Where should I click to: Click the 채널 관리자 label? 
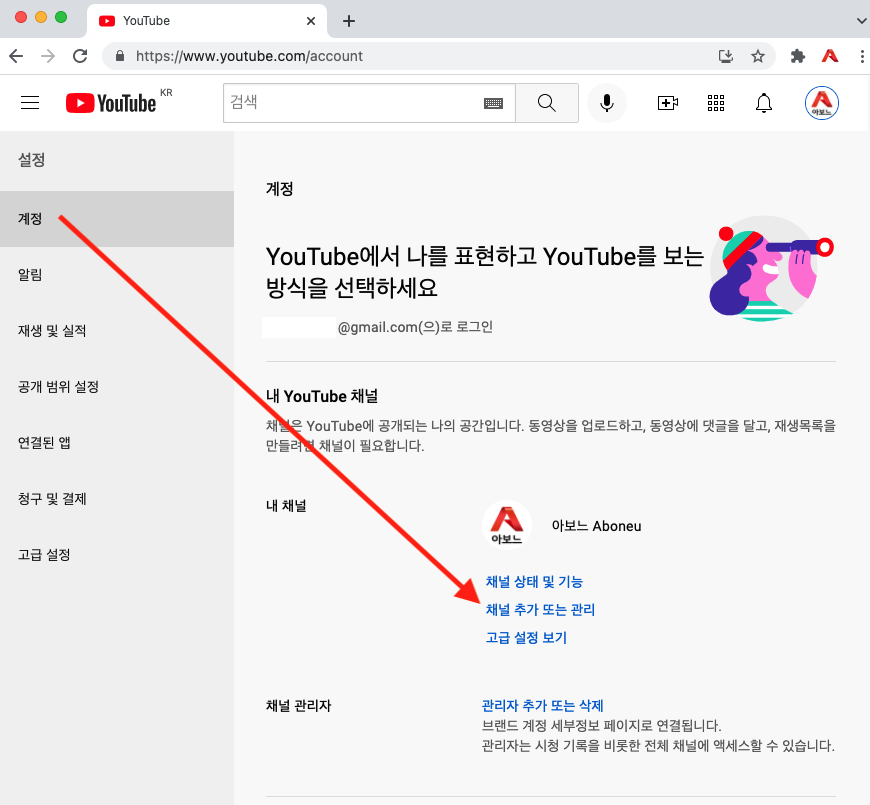click(299, 706)
